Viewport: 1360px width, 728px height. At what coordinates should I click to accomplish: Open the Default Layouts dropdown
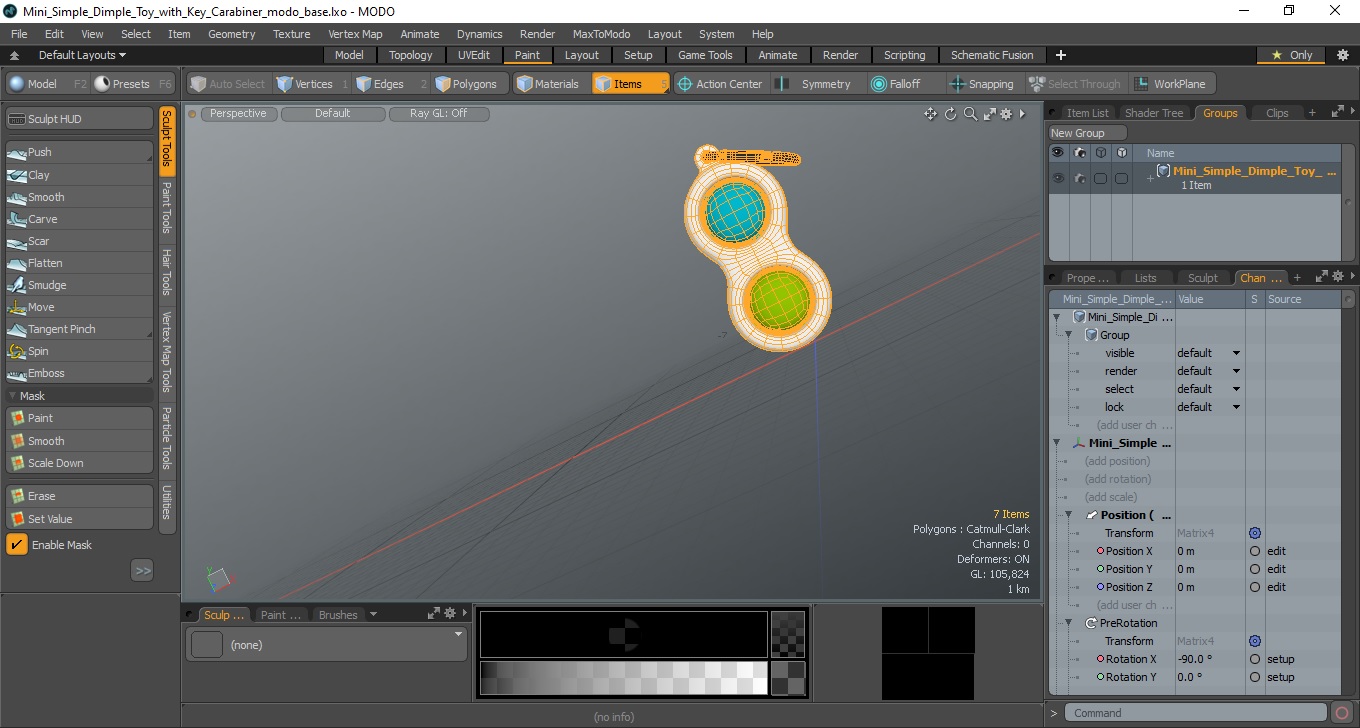82,55
